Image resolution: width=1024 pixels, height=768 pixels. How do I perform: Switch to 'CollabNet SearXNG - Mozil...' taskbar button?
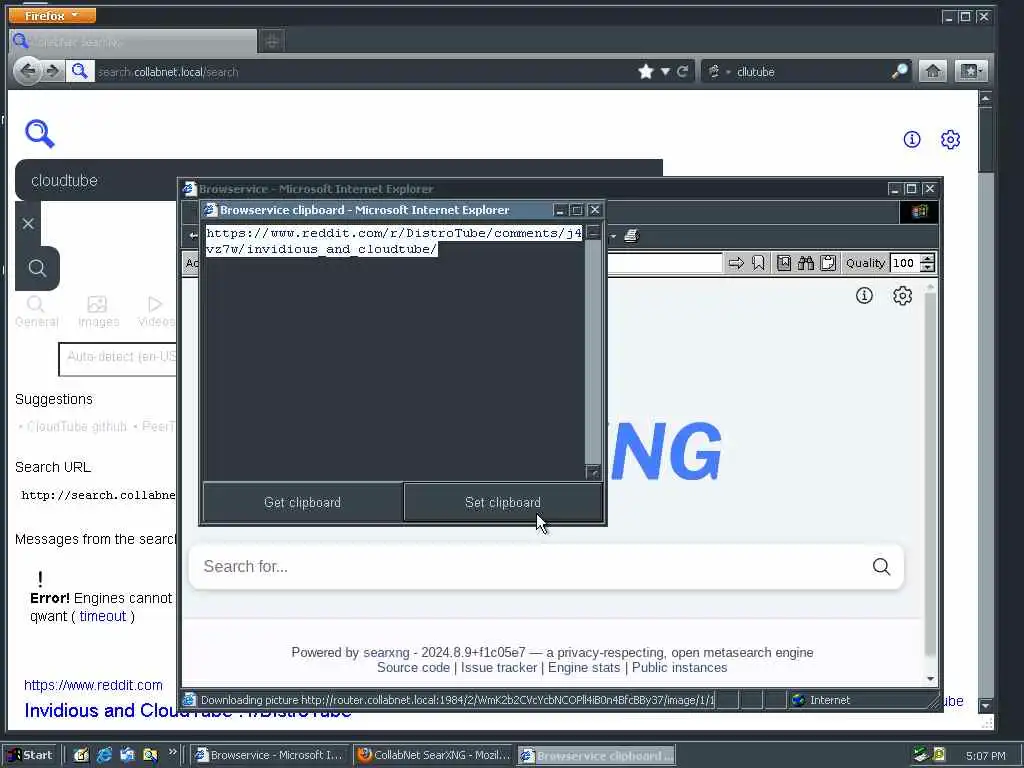pyautogui.click(x=434, y=755)
